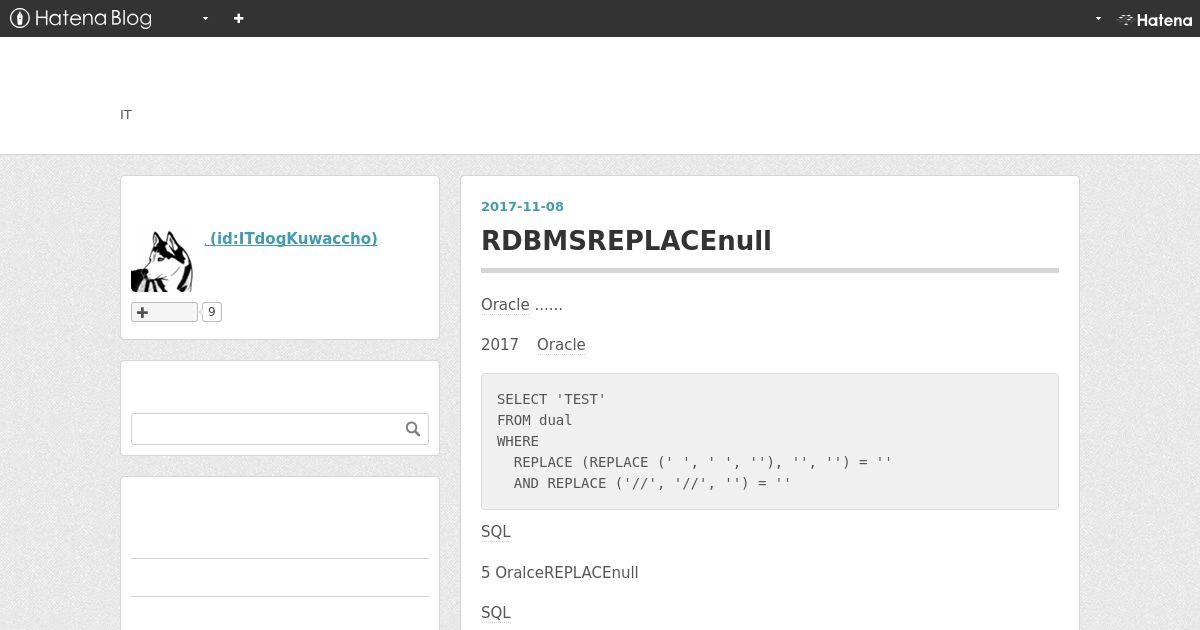Screen dimensions: 1200x630
Task: Click the subscriber count 9 badge
Action: (x=212, y=312)
